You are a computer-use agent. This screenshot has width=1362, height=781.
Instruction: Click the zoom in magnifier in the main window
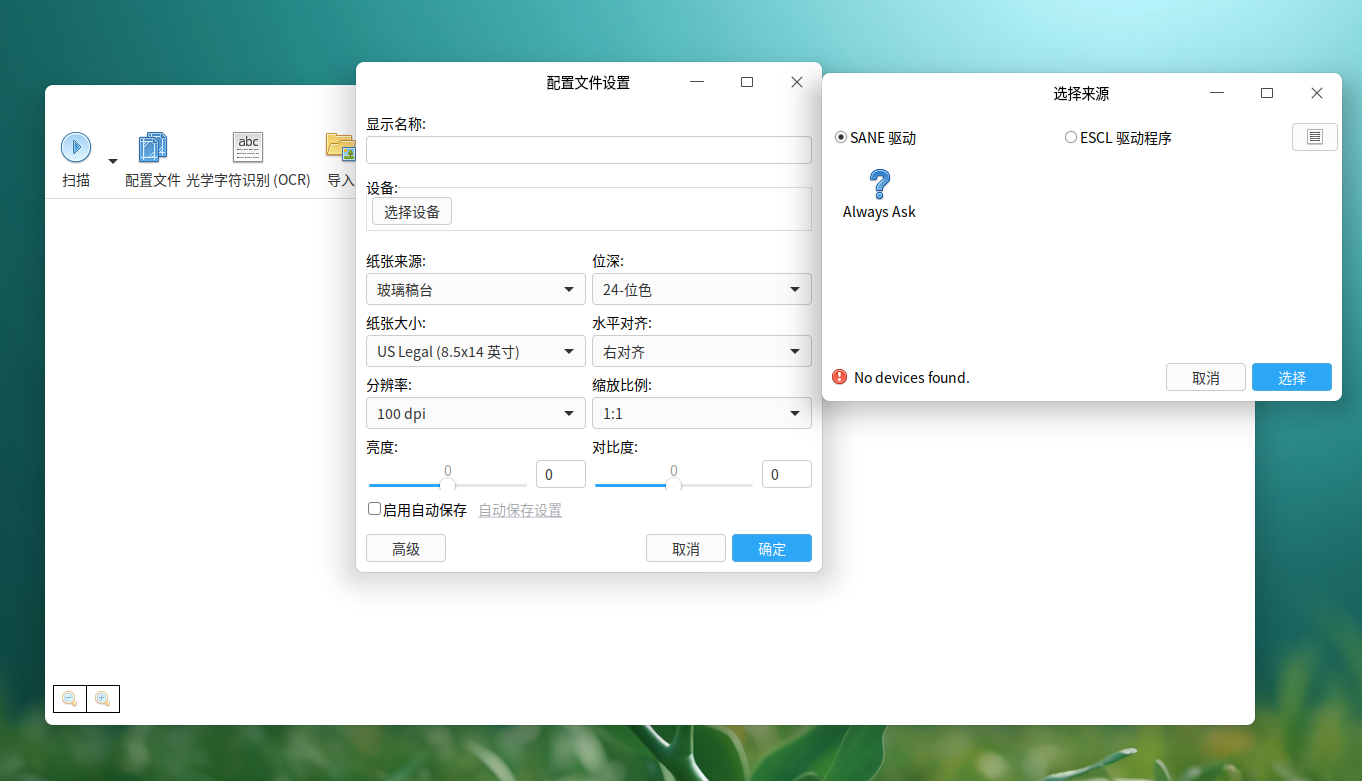pos(103,699)
